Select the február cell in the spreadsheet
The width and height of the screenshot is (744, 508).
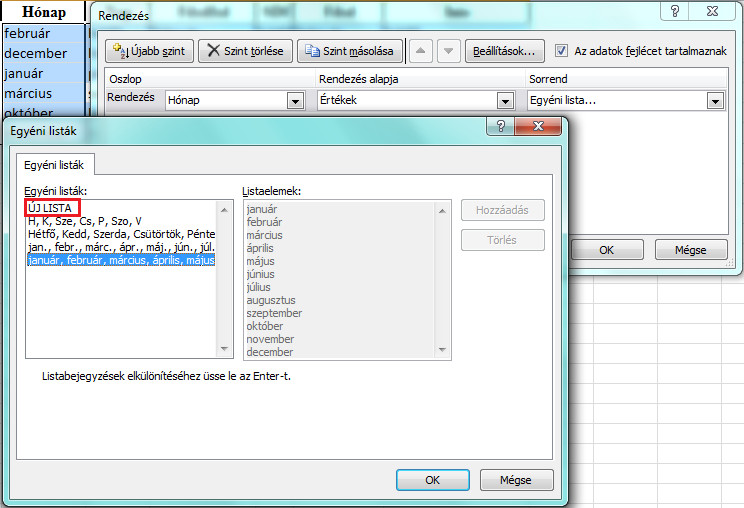pos(44,33)
